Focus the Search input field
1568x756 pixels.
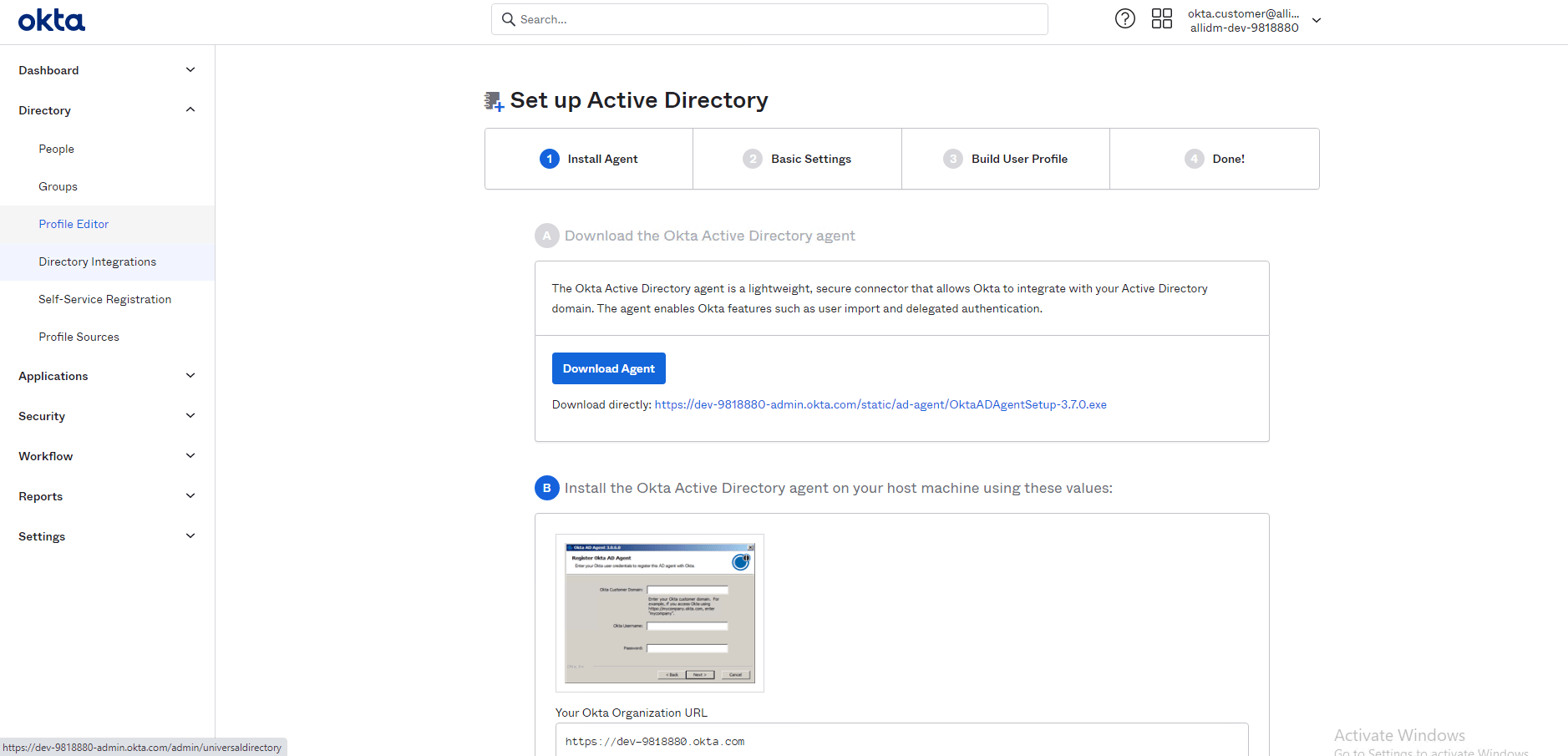[x=769, y=19]
